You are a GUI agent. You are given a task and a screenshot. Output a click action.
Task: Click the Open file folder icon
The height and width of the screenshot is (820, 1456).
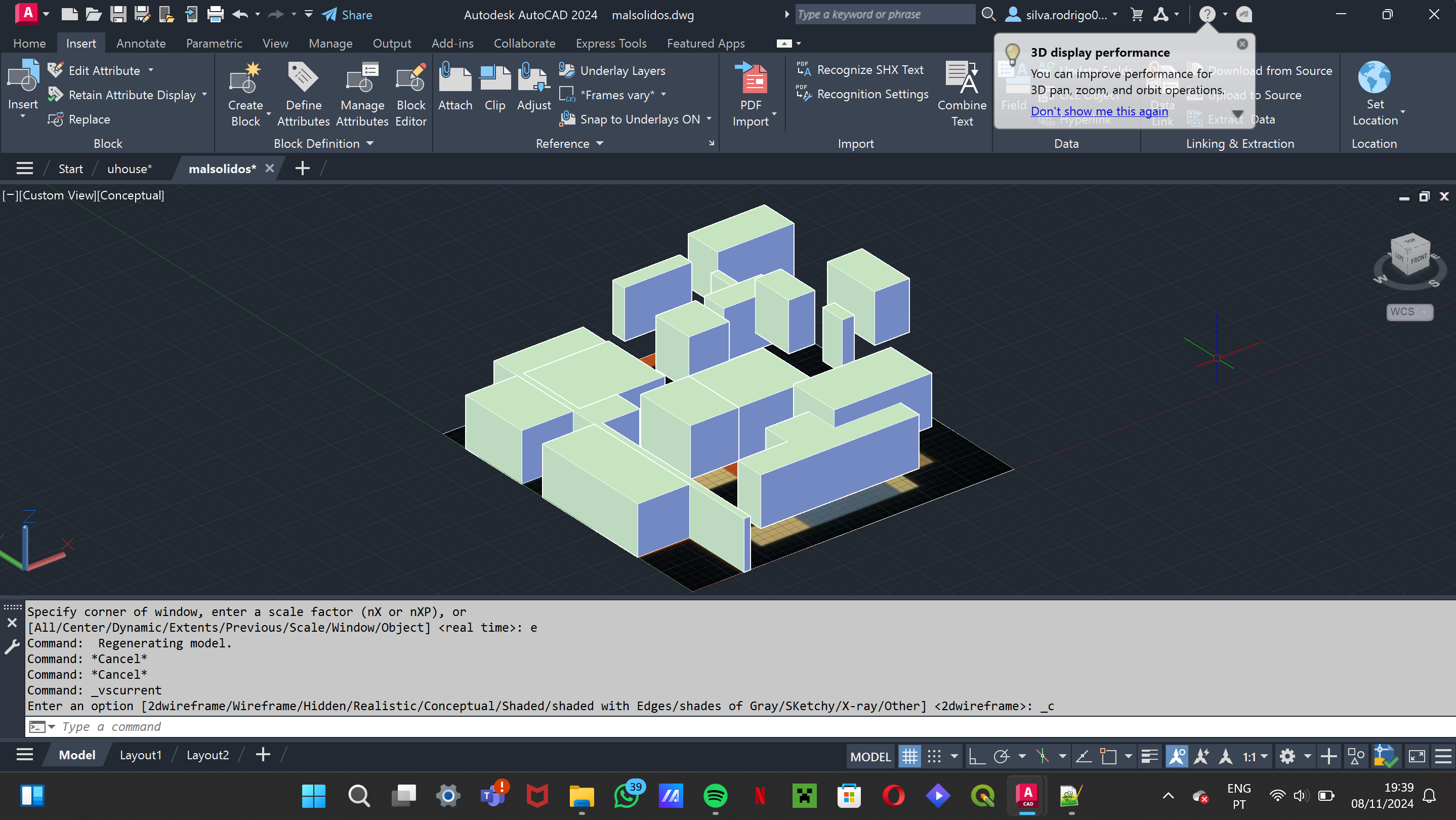[93, 15]
